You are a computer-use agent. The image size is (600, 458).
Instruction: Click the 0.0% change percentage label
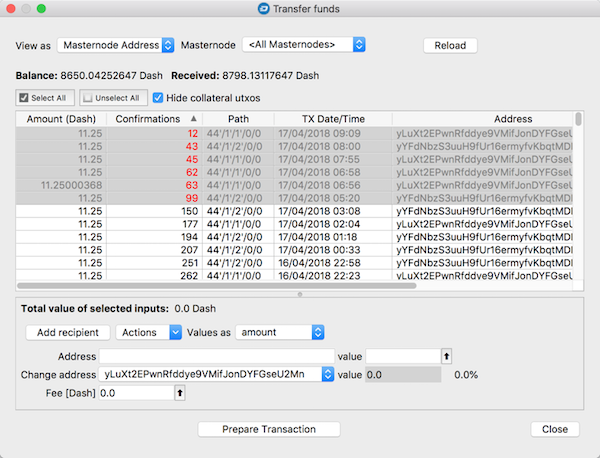click(466, 375)
